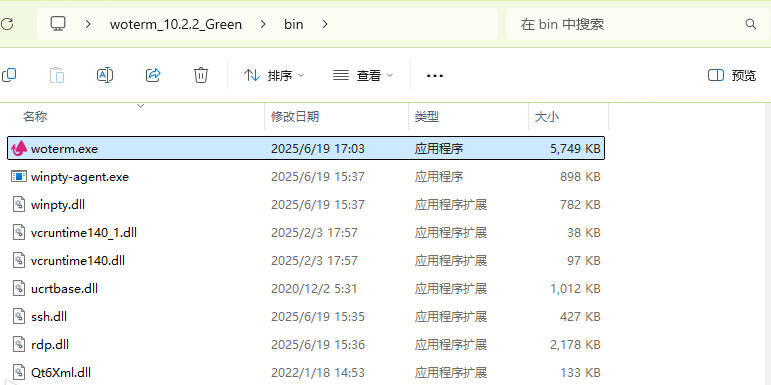
Task: Expand chevron after bin breadcrumb
Action: coord(325,24)
